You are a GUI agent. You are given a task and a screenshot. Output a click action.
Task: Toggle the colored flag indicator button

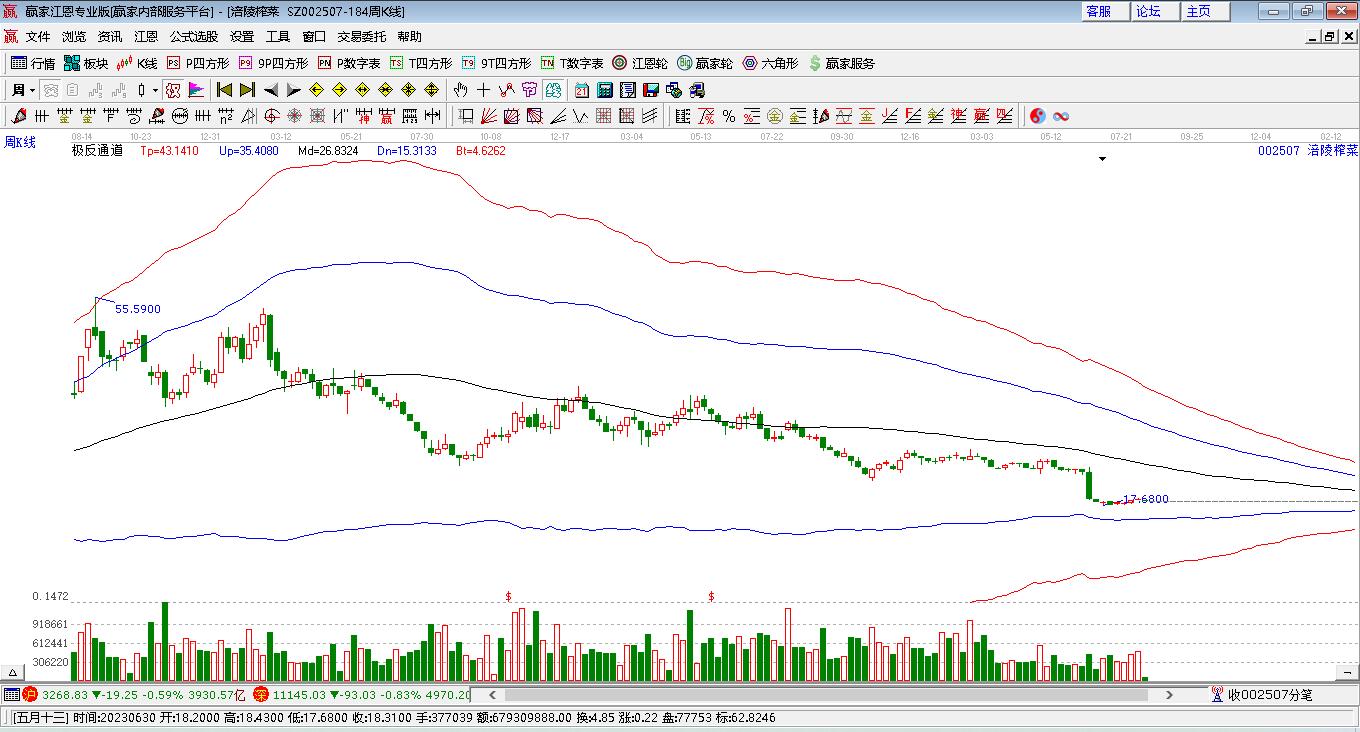pyautogui.click(x=197, y=90)
